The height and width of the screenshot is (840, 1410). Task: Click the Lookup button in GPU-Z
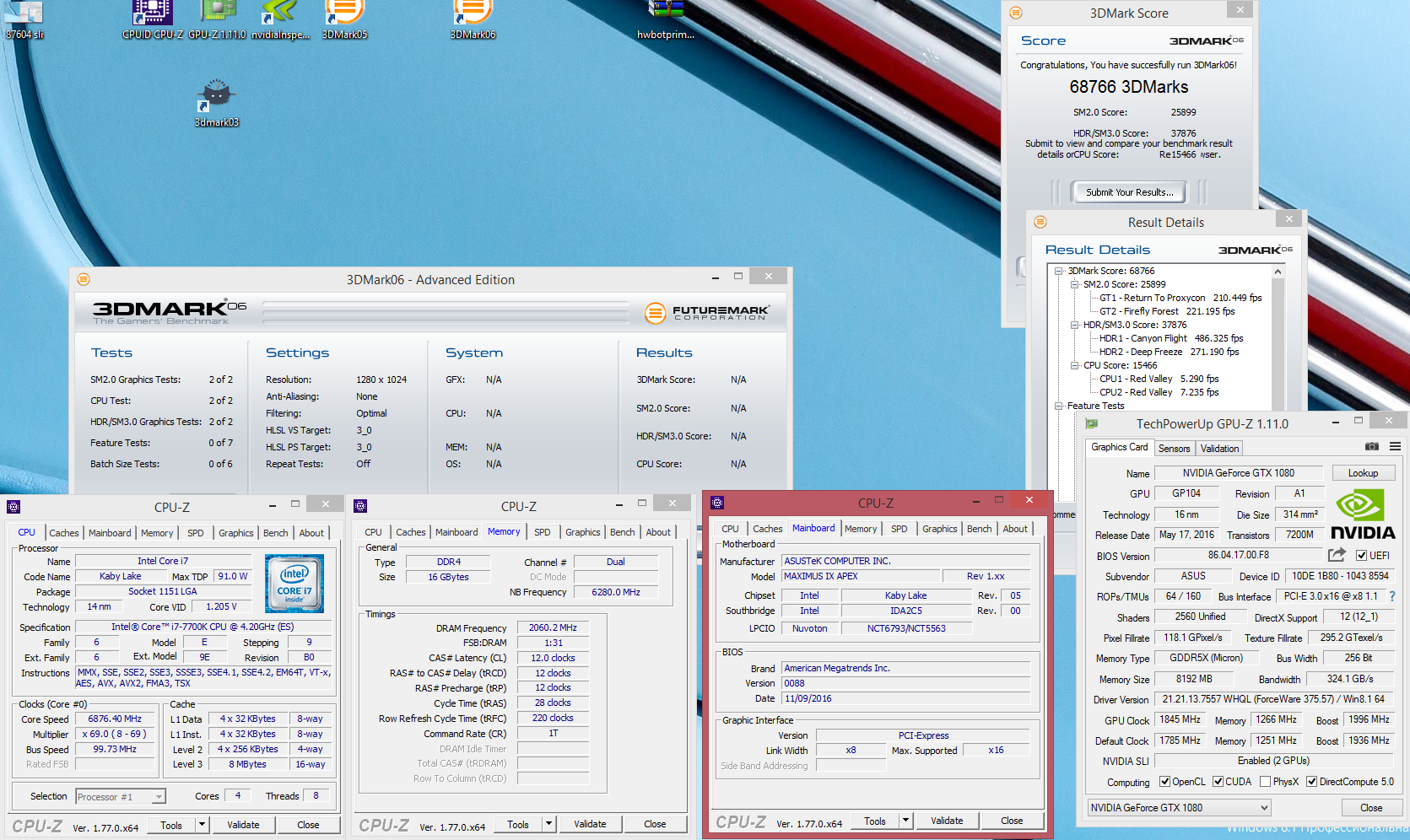(1363, 473)
